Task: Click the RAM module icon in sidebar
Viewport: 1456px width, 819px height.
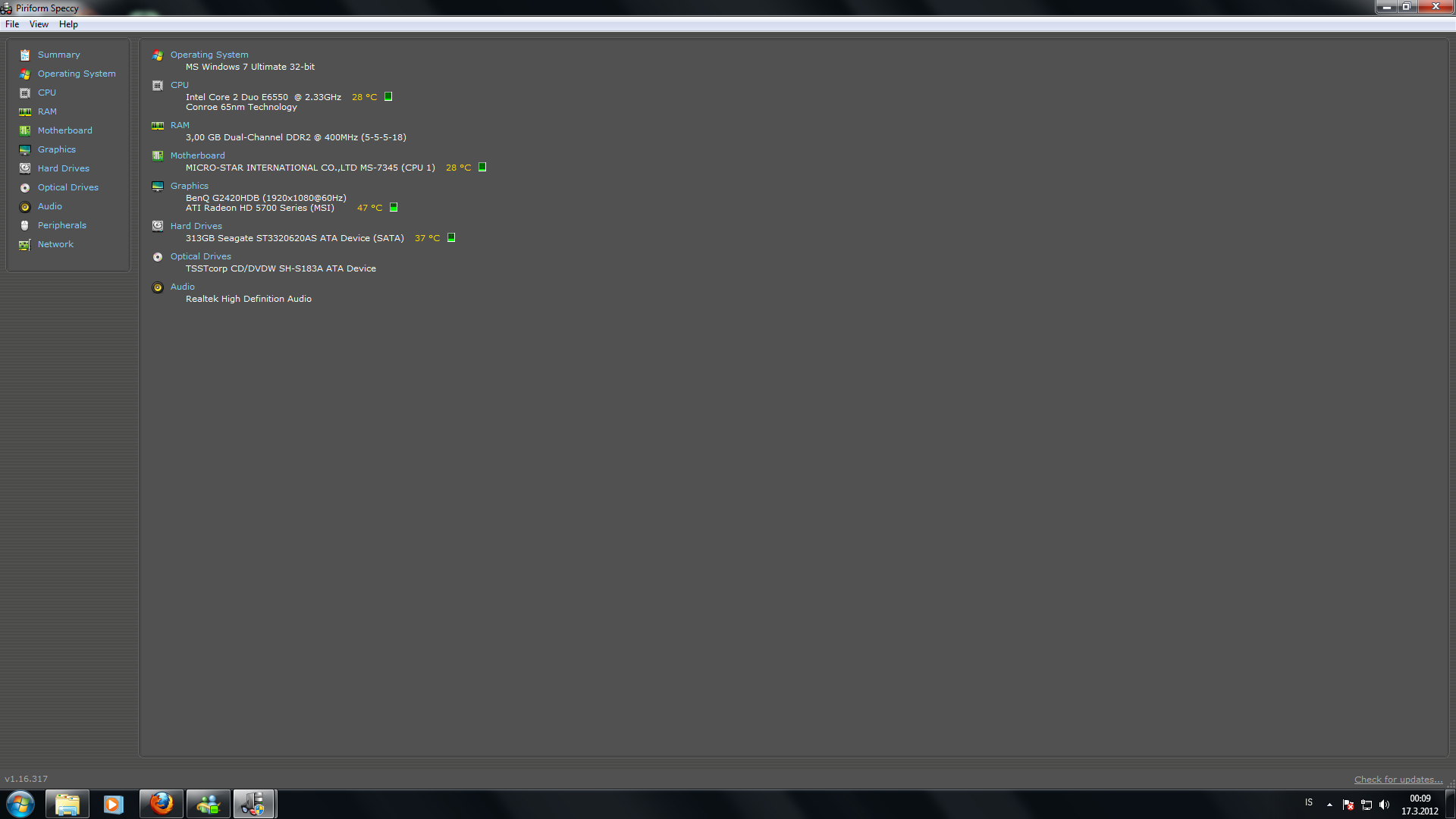Action: click(x=25, y=111)
